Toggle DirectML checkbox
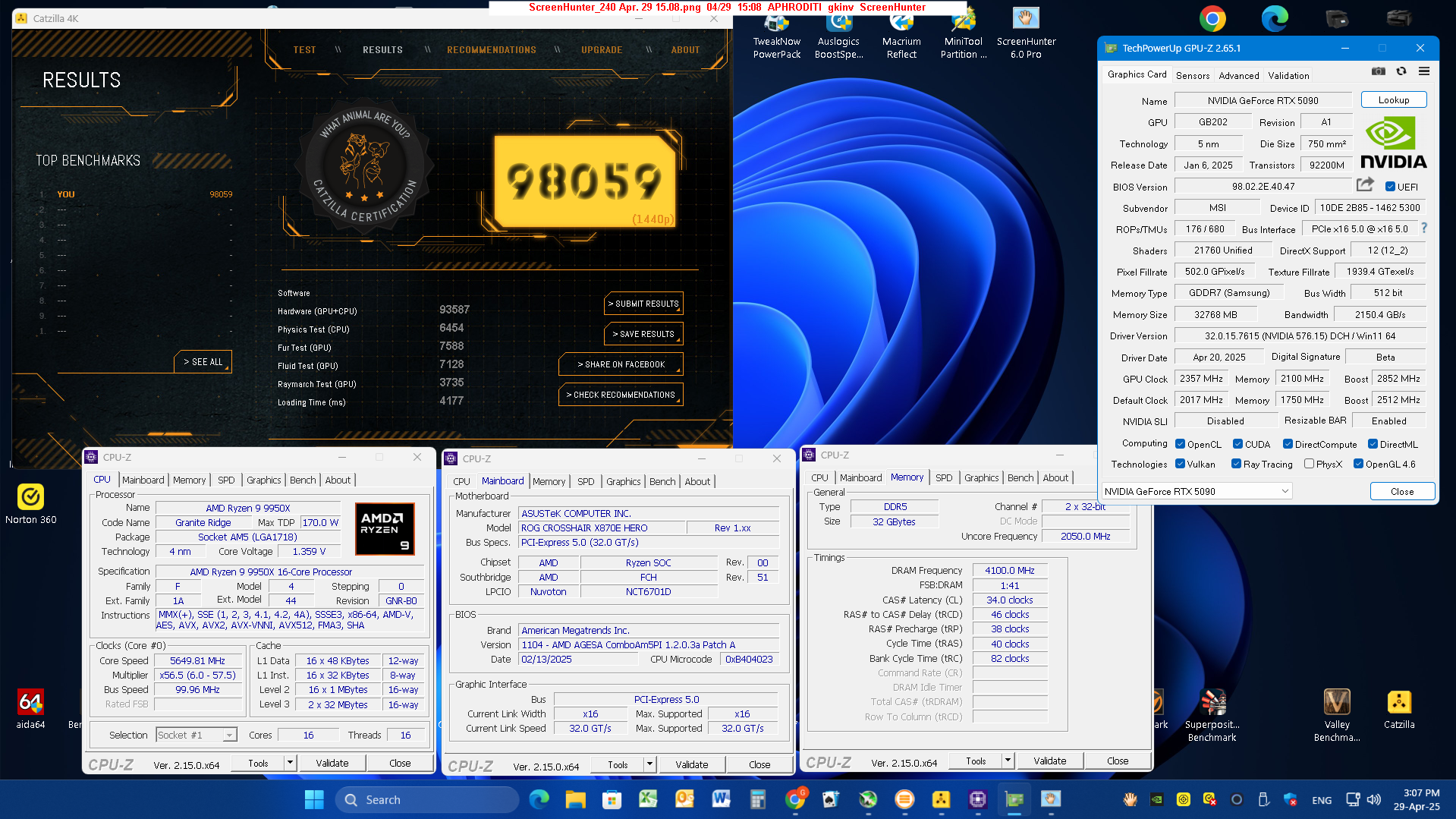Viewport: 1456px width, 819px height. coord(1373,444)
